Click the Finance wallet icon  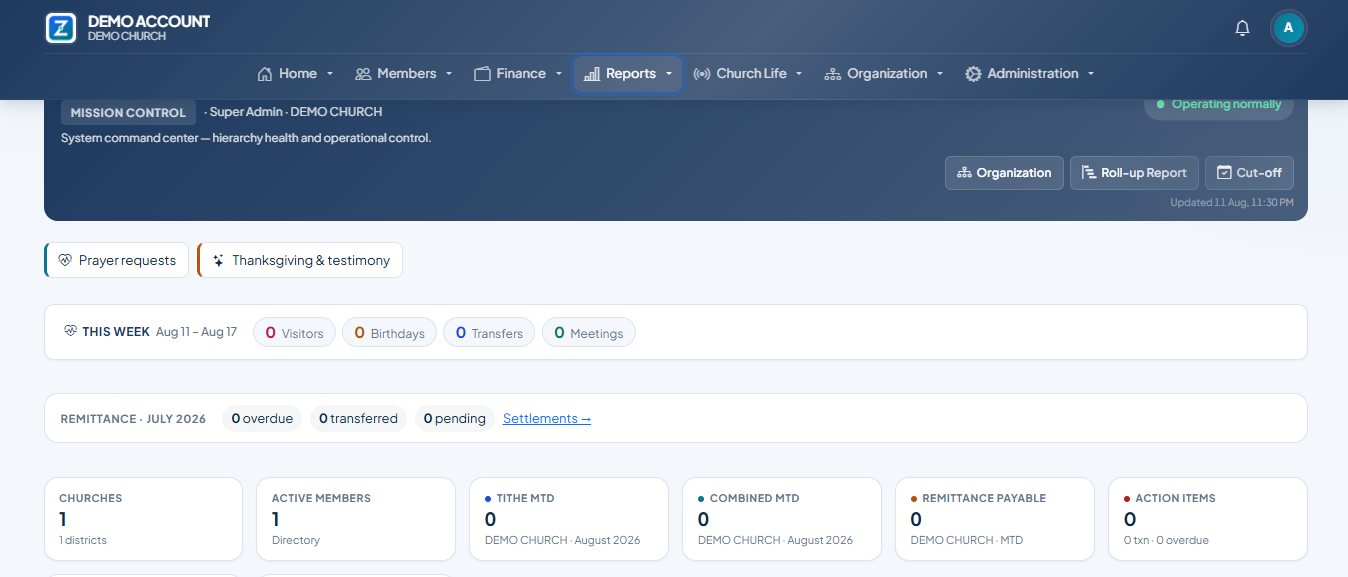point(482,74)
